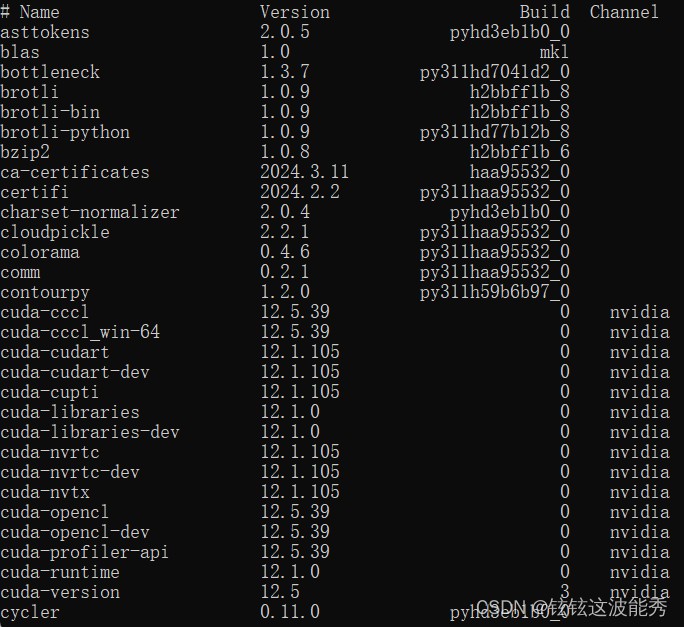Click the contourpy package name
Image resolution: width=684 pixels, height=627 pixels.
click(45, 292)
